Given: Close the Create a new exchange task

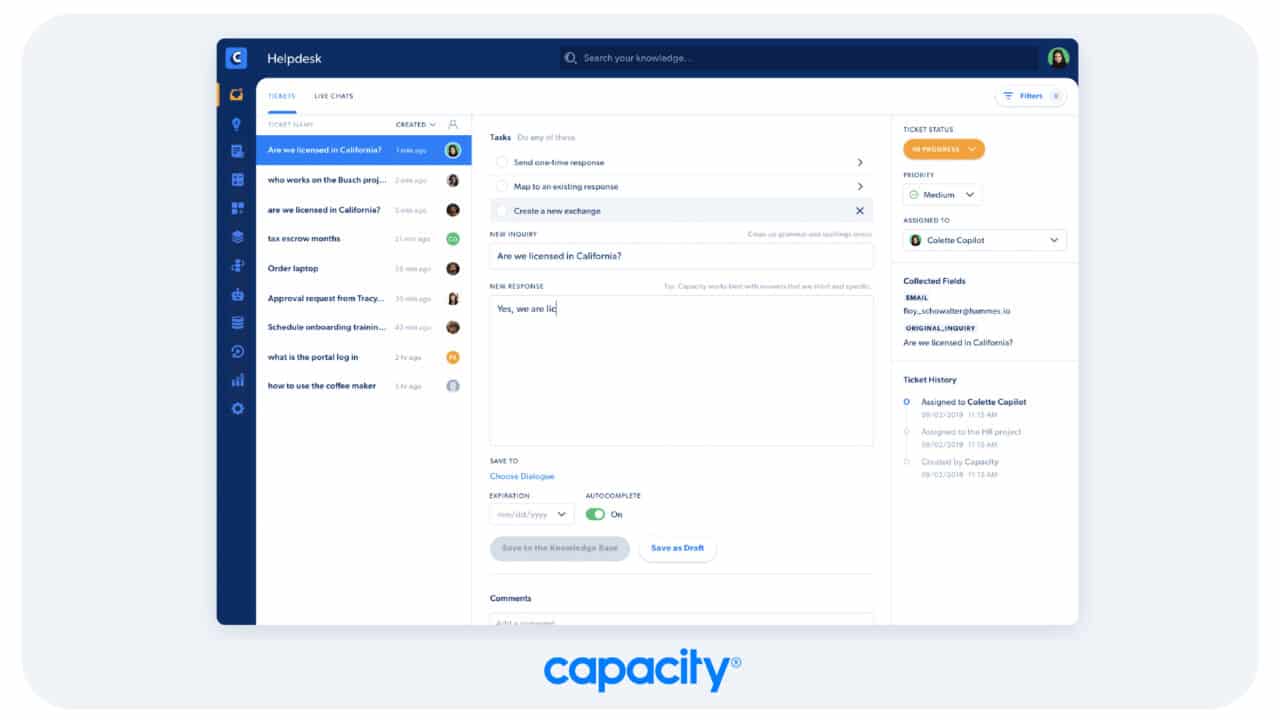Looking at the screenshot, I should coord(859,211).
